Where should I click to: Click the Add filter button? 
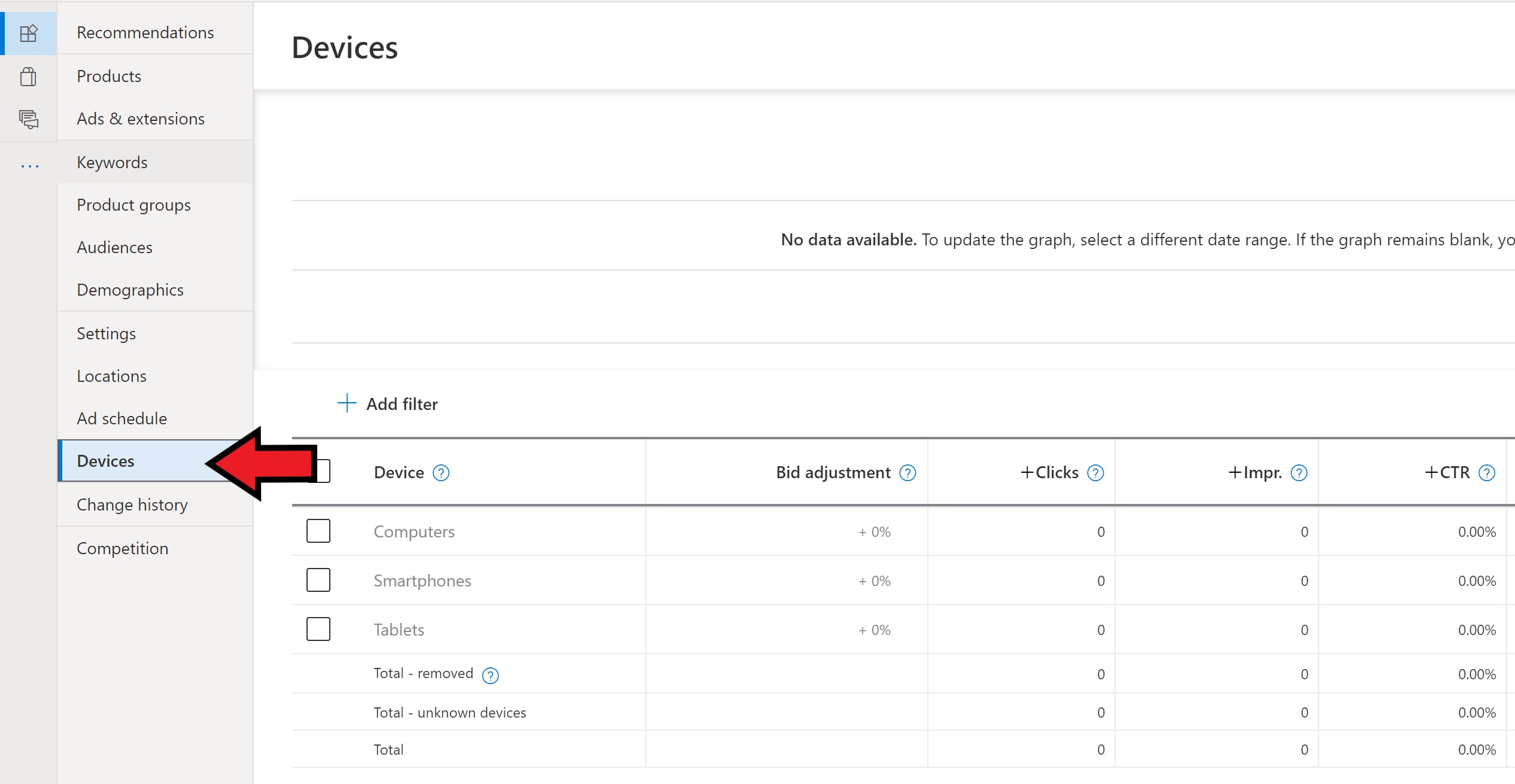point(388,404)
